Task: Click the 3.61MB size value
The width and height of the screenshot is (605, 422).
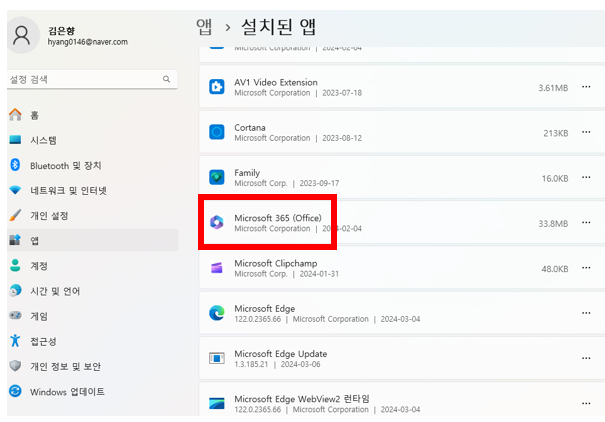Action: [x=553, y=88]
